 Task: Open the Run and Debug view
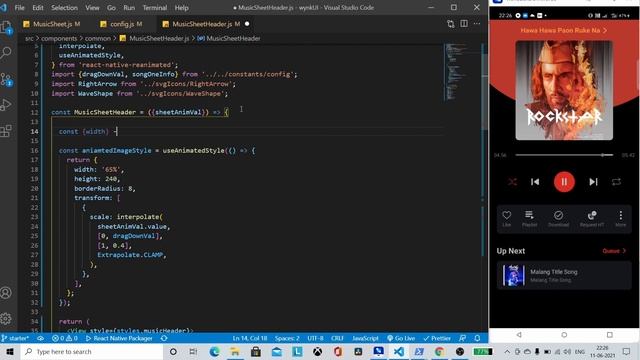(6, 105)
